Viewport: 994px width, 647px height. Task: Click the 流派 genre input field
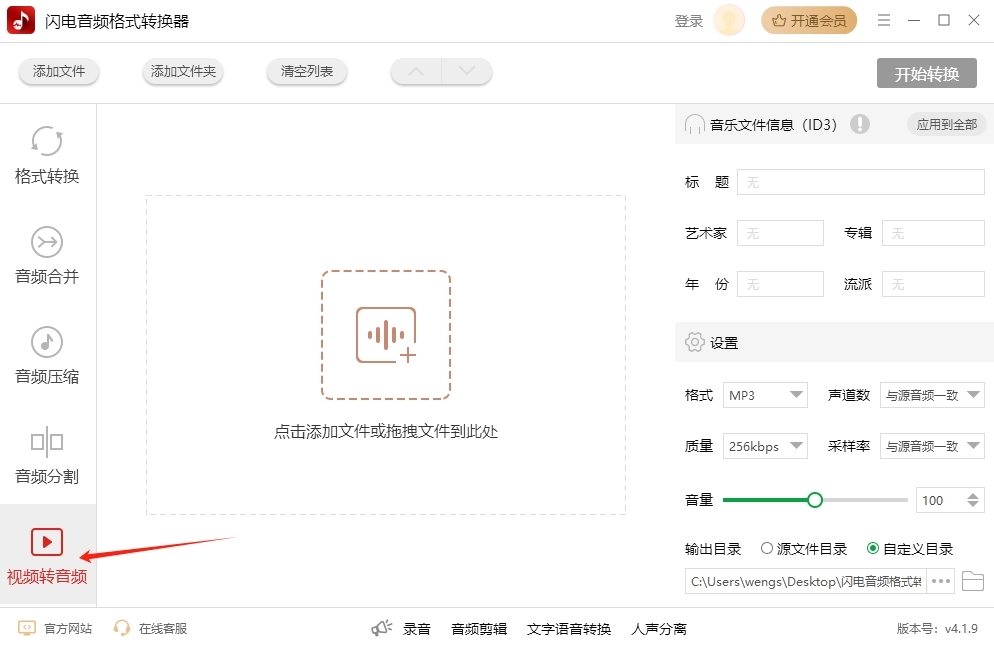point(933,283)
